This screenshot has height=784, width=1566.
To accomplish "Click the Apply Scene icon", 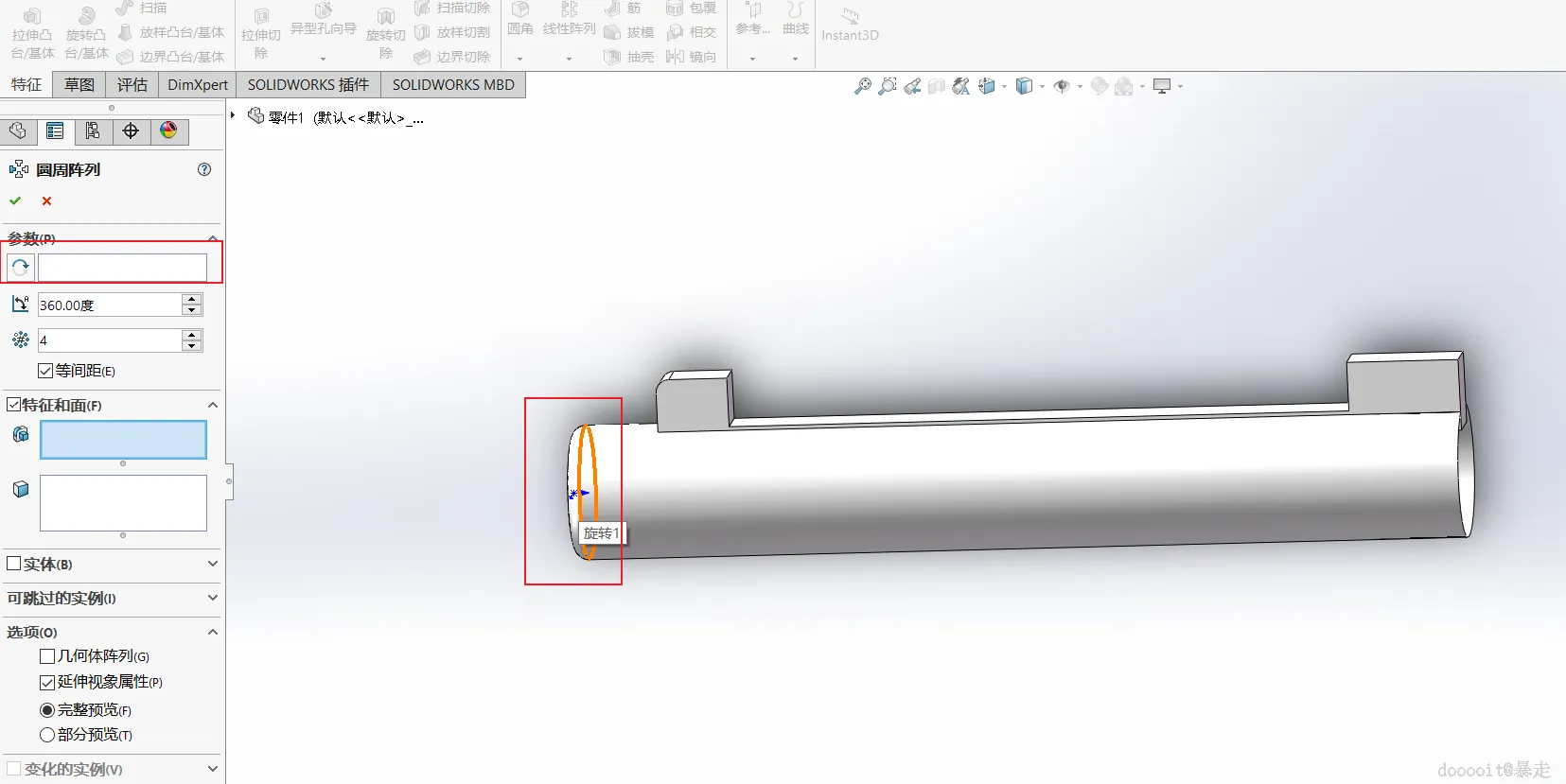I will pos(1124,86).
